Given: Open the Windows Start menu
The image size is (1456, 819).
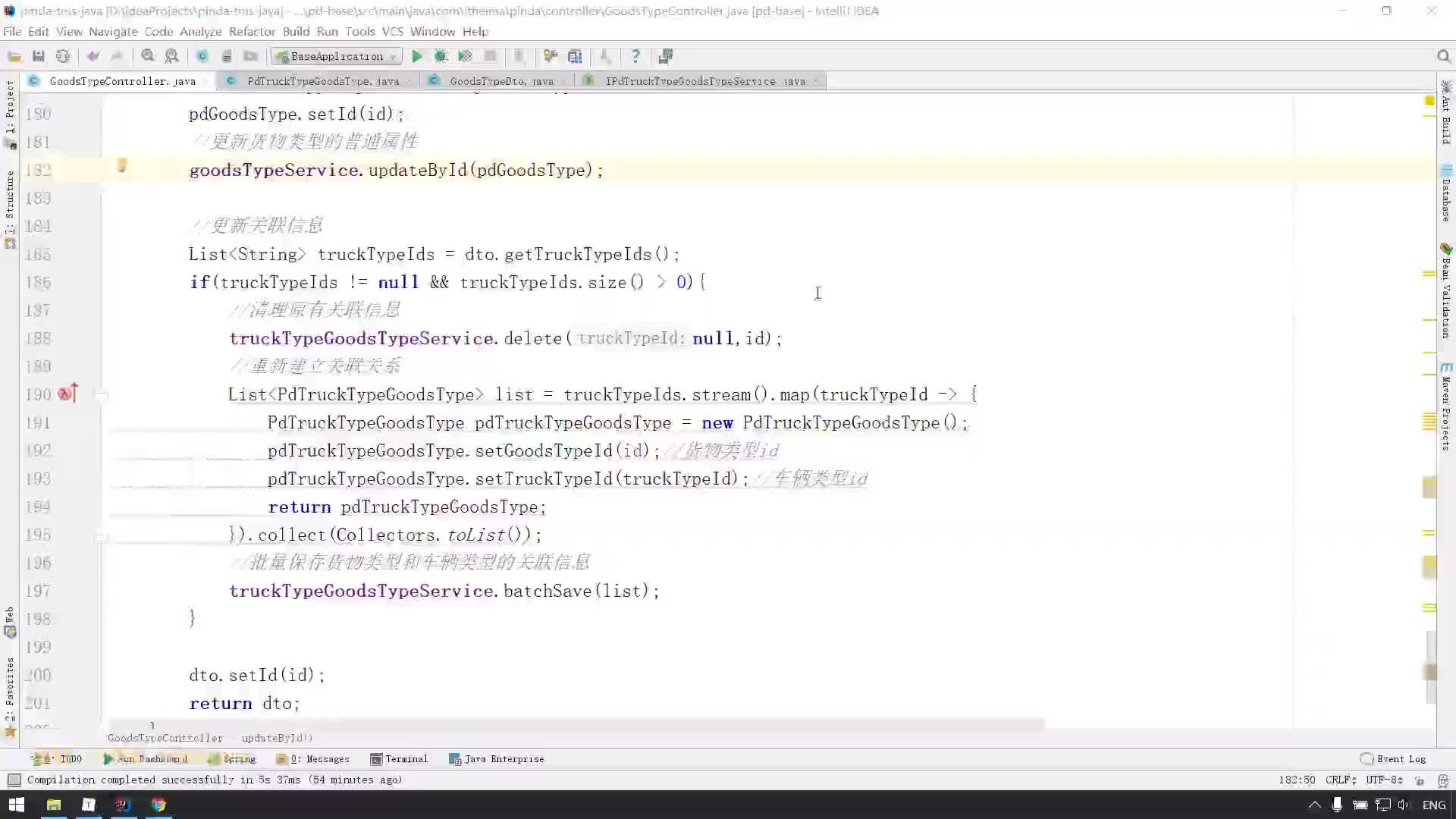Looking at the screenshot, I should pos(16,805).
